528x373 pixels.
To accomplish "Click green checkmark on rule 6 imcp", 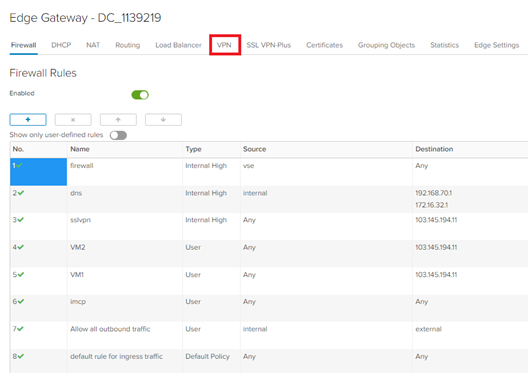I will [21, 301].
